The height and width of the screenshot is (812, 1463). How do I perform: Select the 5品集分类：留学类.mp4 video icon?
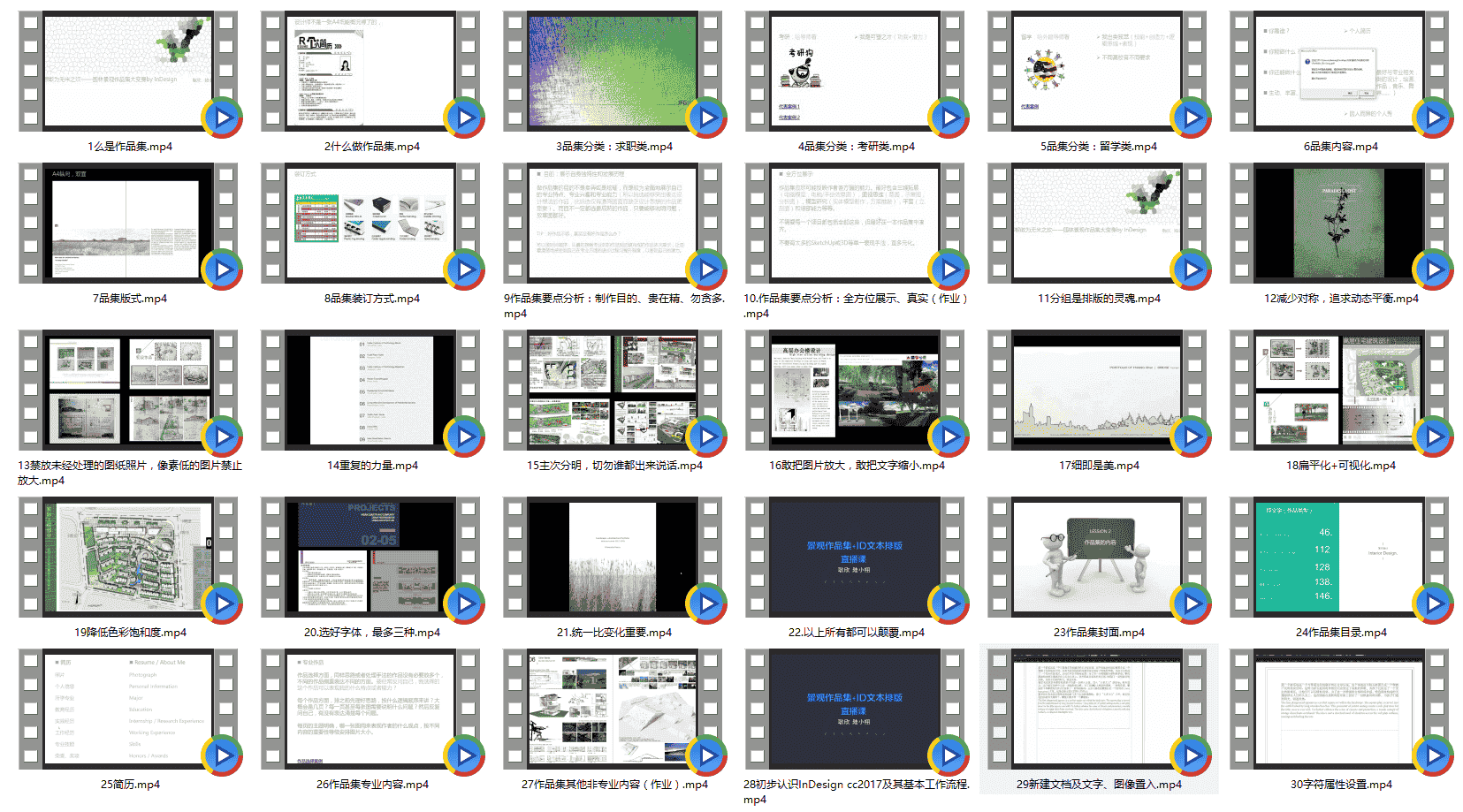(1098, 72)
